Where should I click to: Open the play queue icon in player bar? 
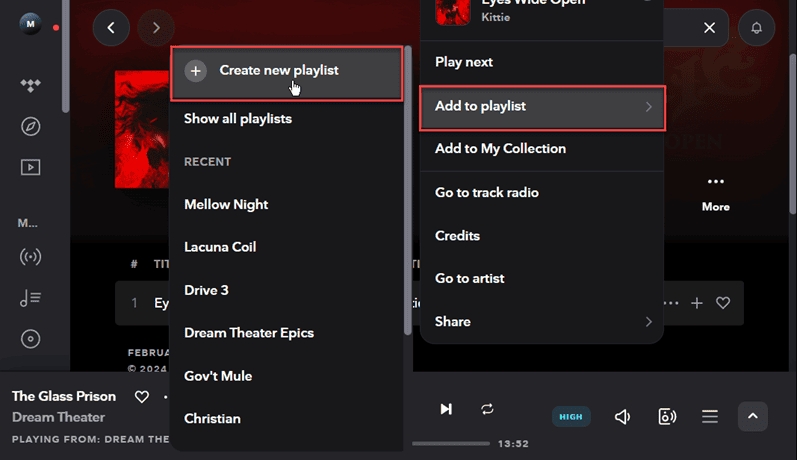point(710,416)
